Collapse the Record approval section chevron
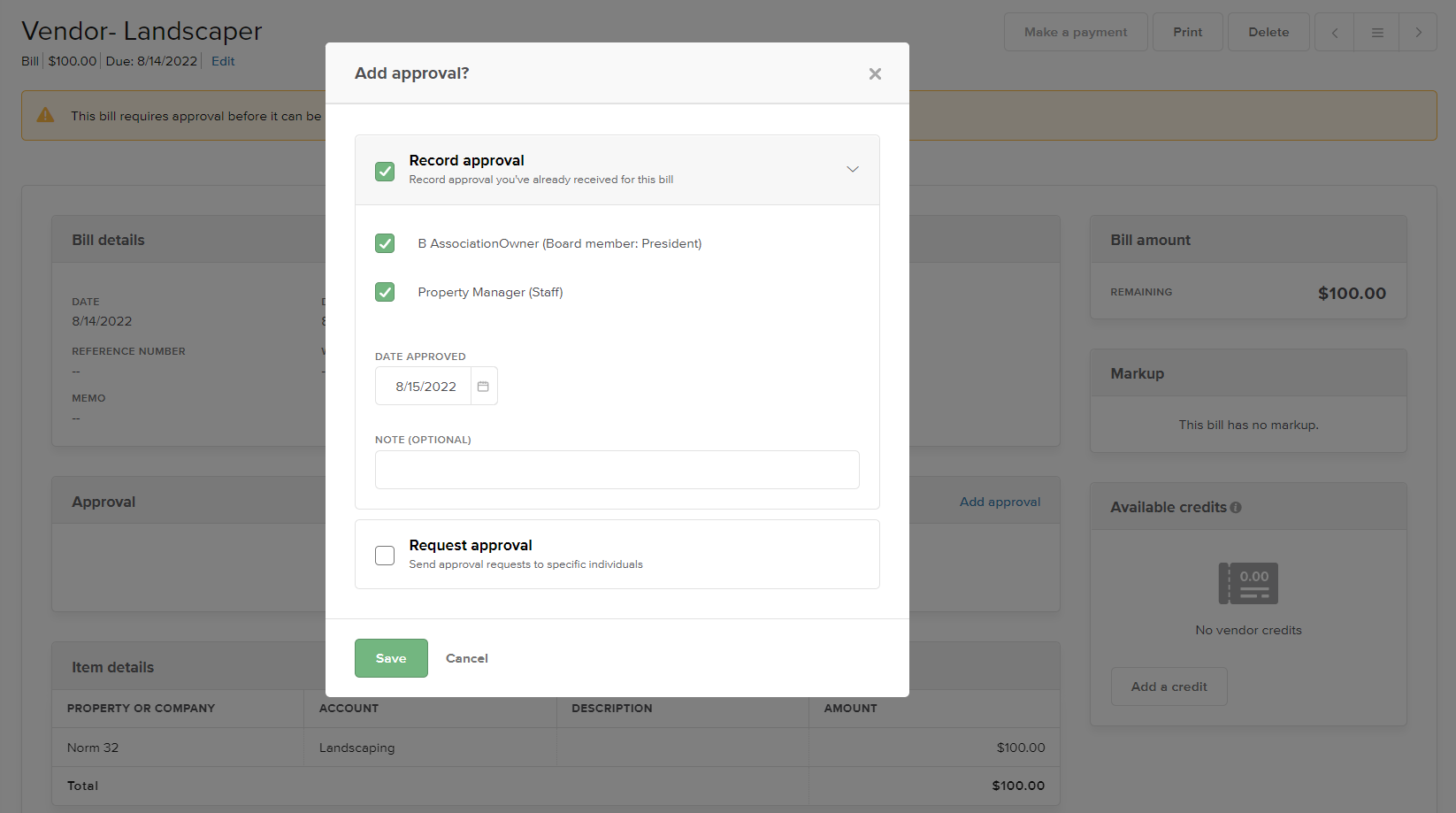Screen dimensions: 1456x813 click(852, 170)
